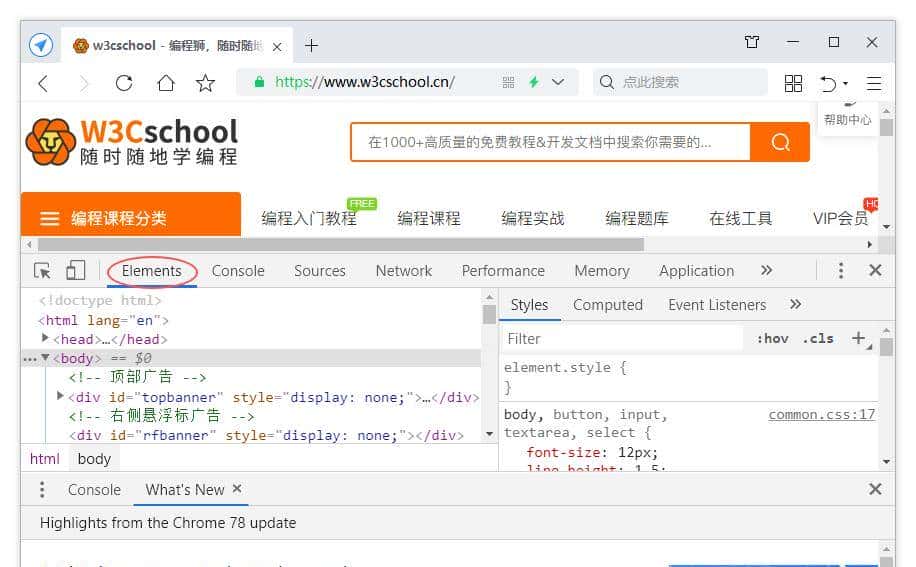The image size is (916, 567).
Task: Collapse the body element node
Action: [x=45, y=357]
